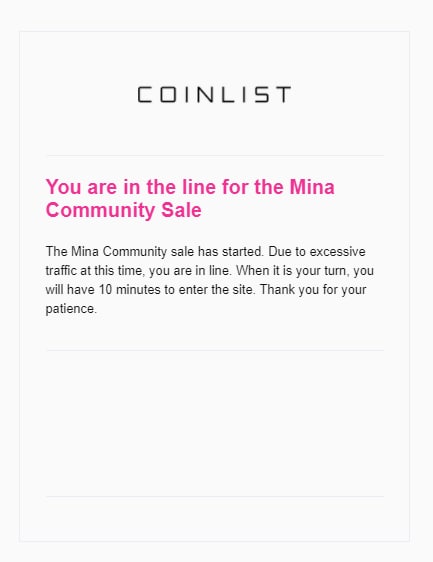Click paragraph line starting 'The Mina Community'
This screenshot has width=433, height=562.
pyautogui.click(x=205, y=252)
